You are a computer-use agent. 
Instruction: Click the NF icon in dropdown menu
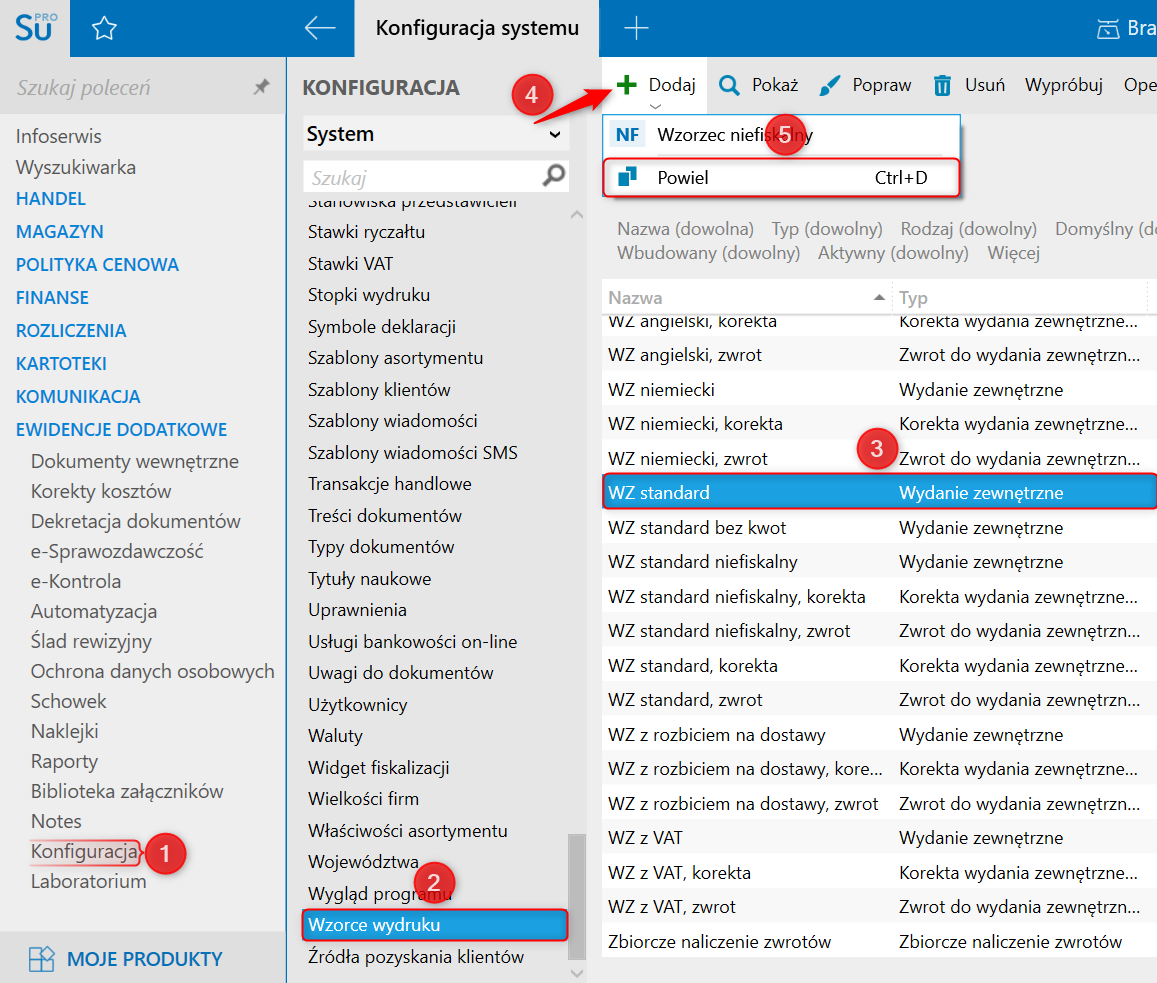point(627,134)
